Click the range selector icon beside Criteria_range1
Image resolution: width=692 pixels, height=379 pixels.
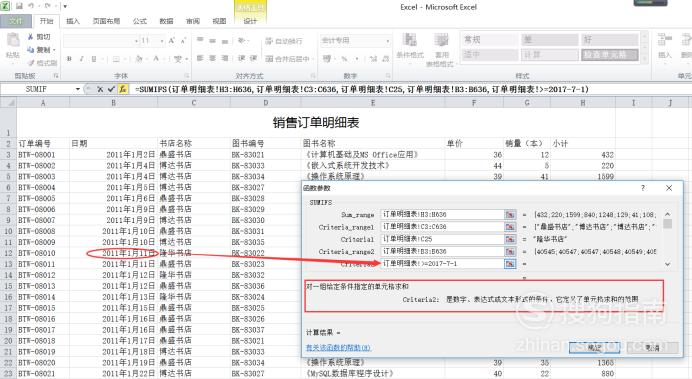click(510, 227)
